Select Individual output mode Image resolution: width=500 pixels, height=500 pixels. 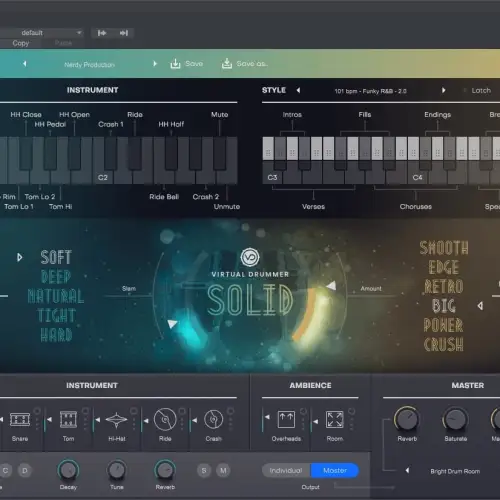click(x=286, y=470)
